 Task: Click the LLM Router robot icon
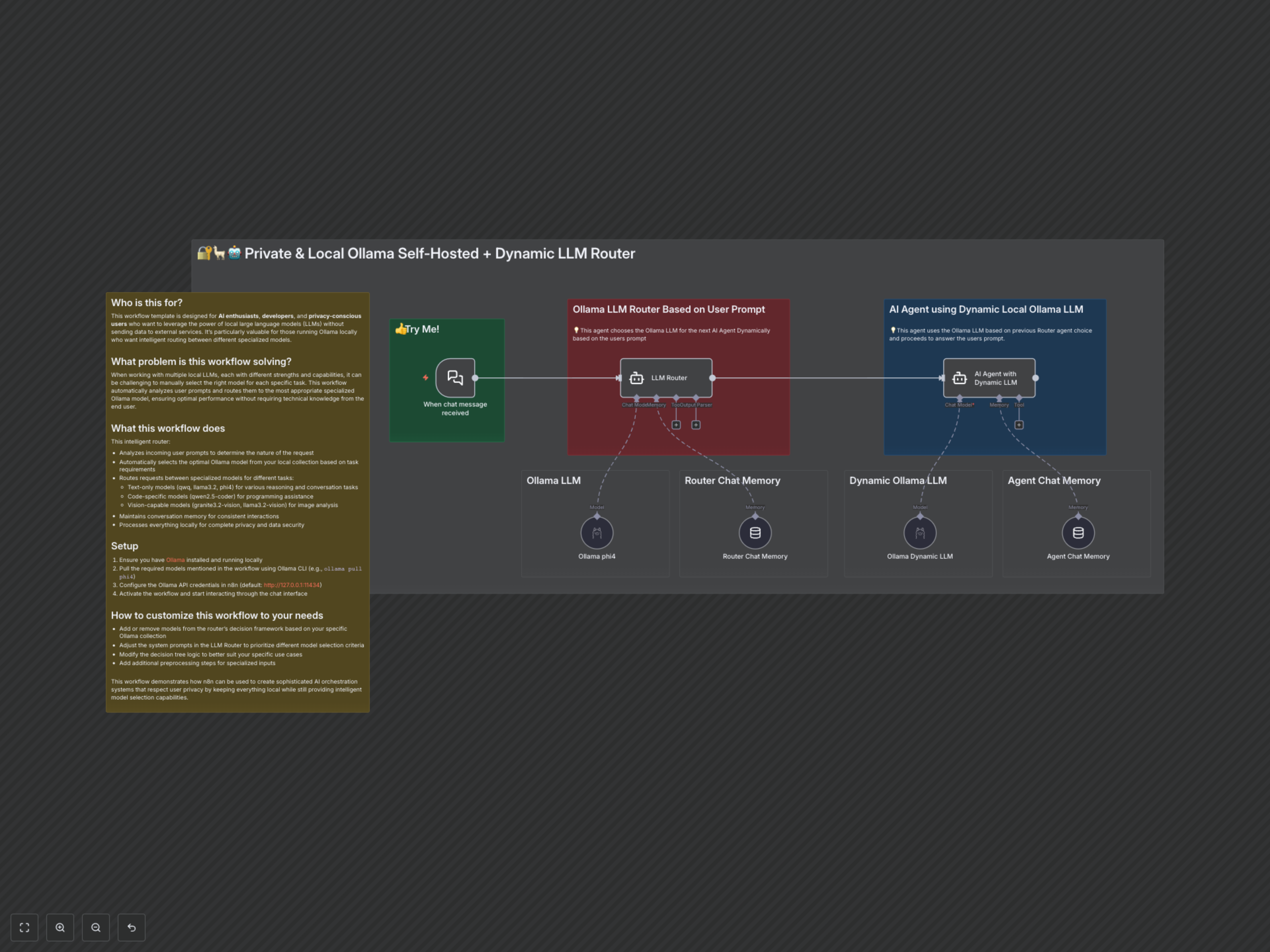636,377
